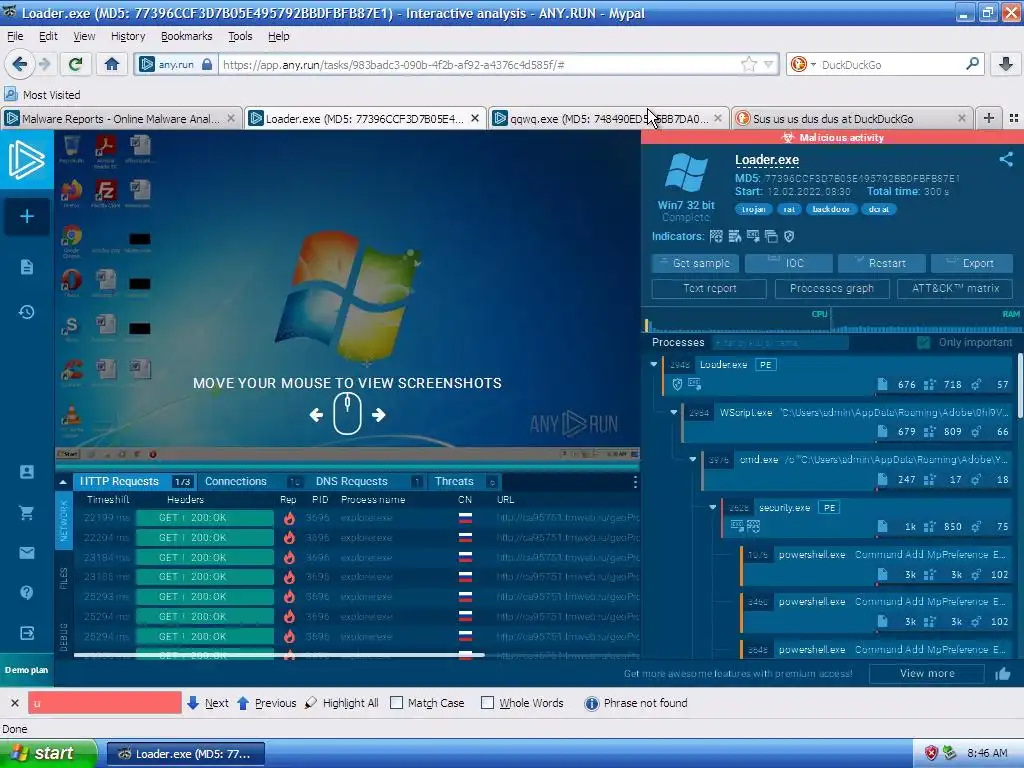Open the contact mail icon in sidebar
Screen dimensions: 1024x768
coord(27,553)
